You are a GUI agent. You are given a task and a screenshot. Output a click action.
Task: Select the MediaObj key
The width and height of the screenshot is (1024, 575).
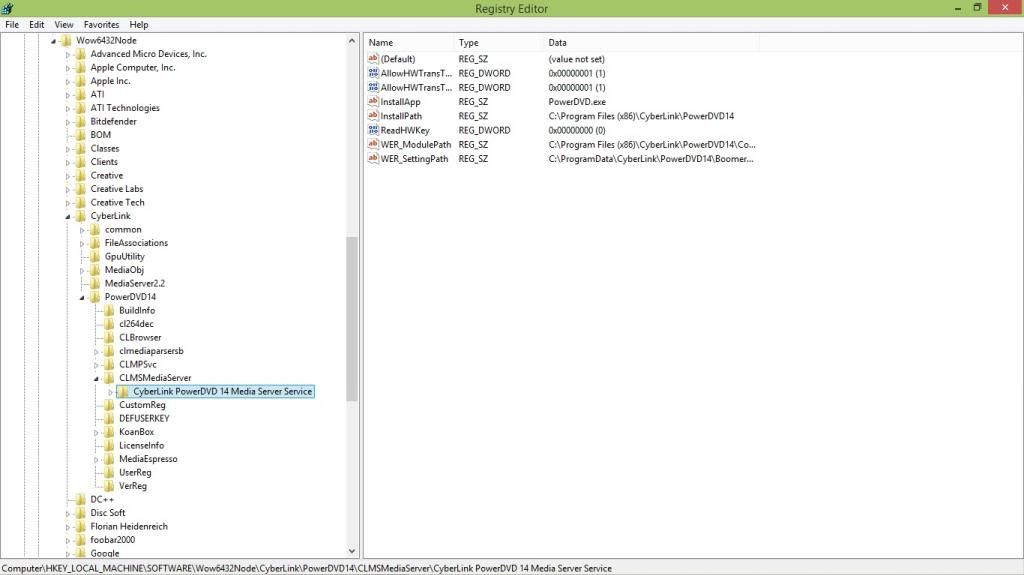pos(124,270)
